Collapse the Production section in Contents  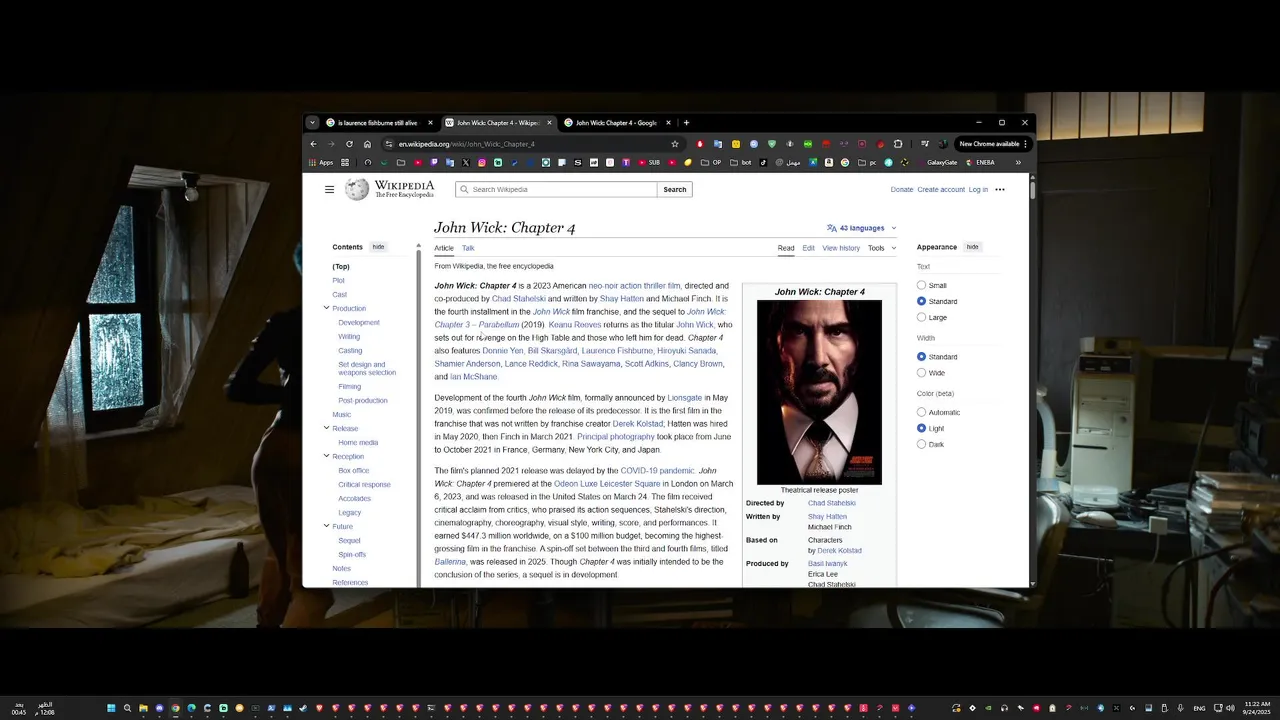point(326,308)
